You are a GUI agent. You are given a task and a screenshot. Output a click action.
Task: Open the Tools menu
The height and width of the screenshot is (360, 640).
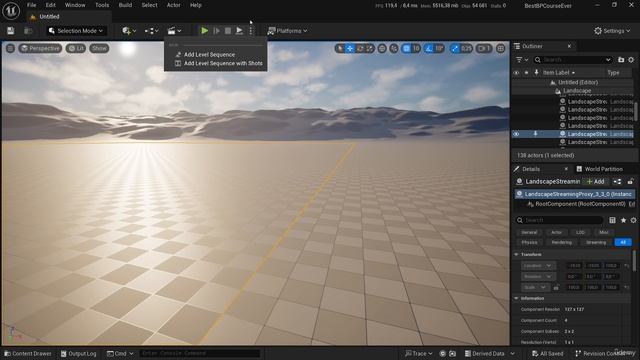point(102,5)
